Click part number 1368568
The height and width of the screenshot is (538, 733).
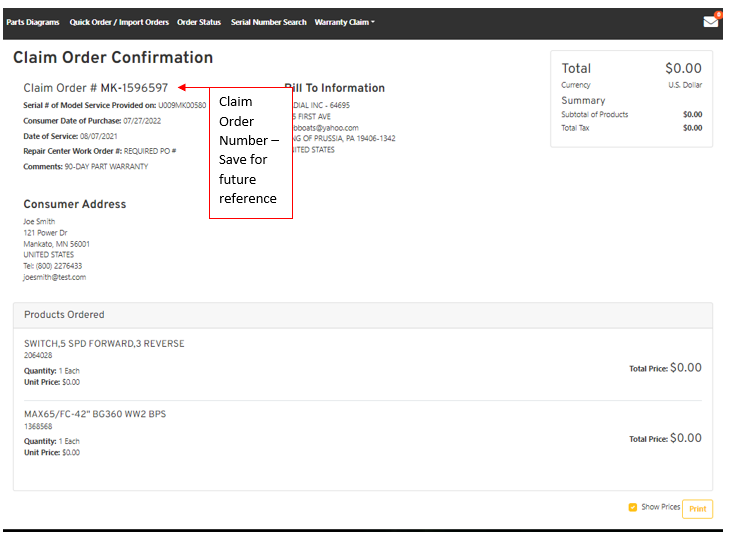[38, 426]
